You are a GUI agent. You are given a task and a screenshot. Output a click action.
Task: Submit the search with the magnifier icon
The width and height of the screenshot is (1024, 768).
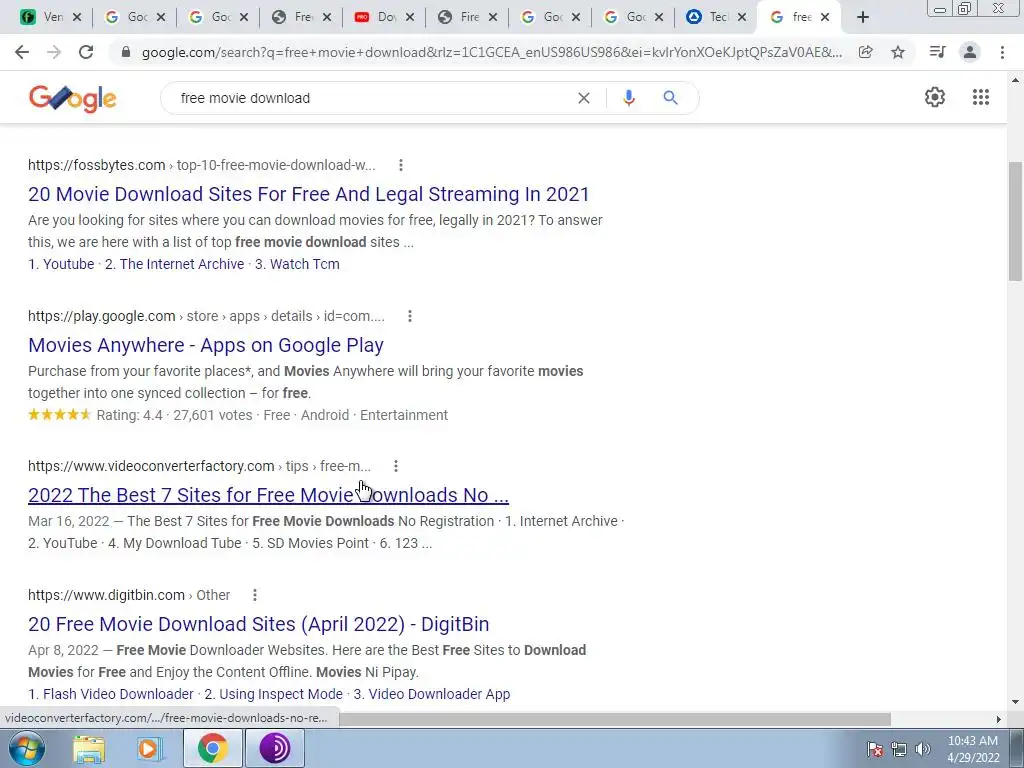click(x=670, y=98)
